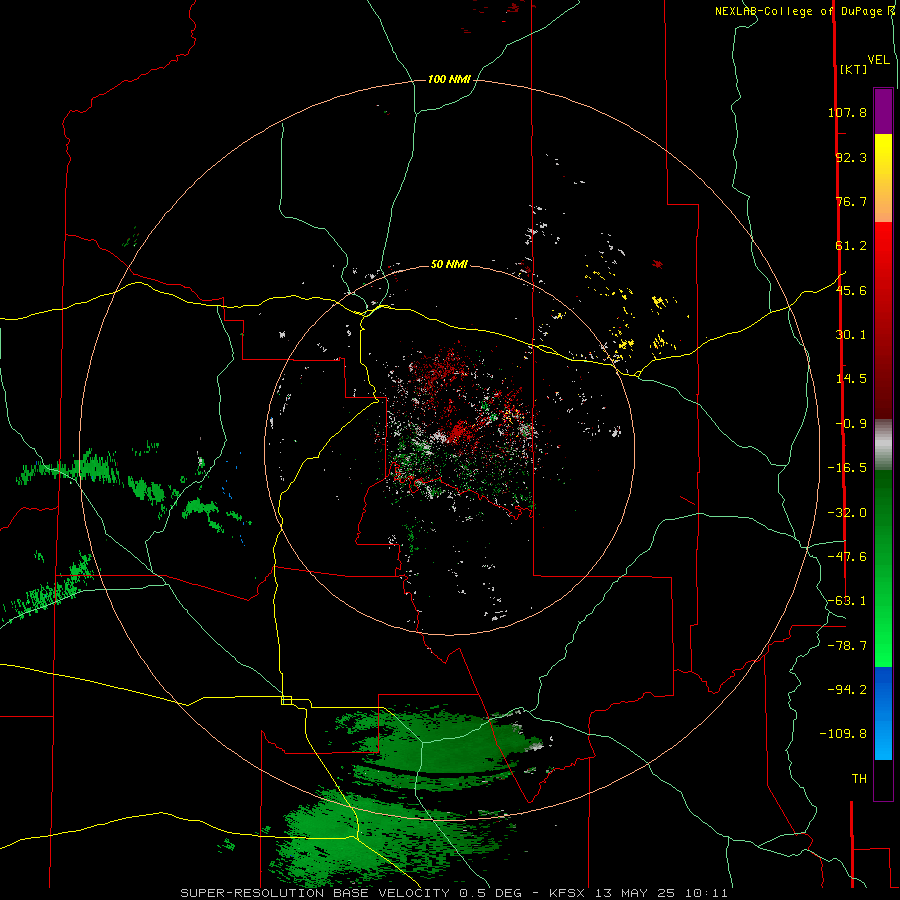Click the "14.5" scale value

pyautogui.click(x=851, y=379)
